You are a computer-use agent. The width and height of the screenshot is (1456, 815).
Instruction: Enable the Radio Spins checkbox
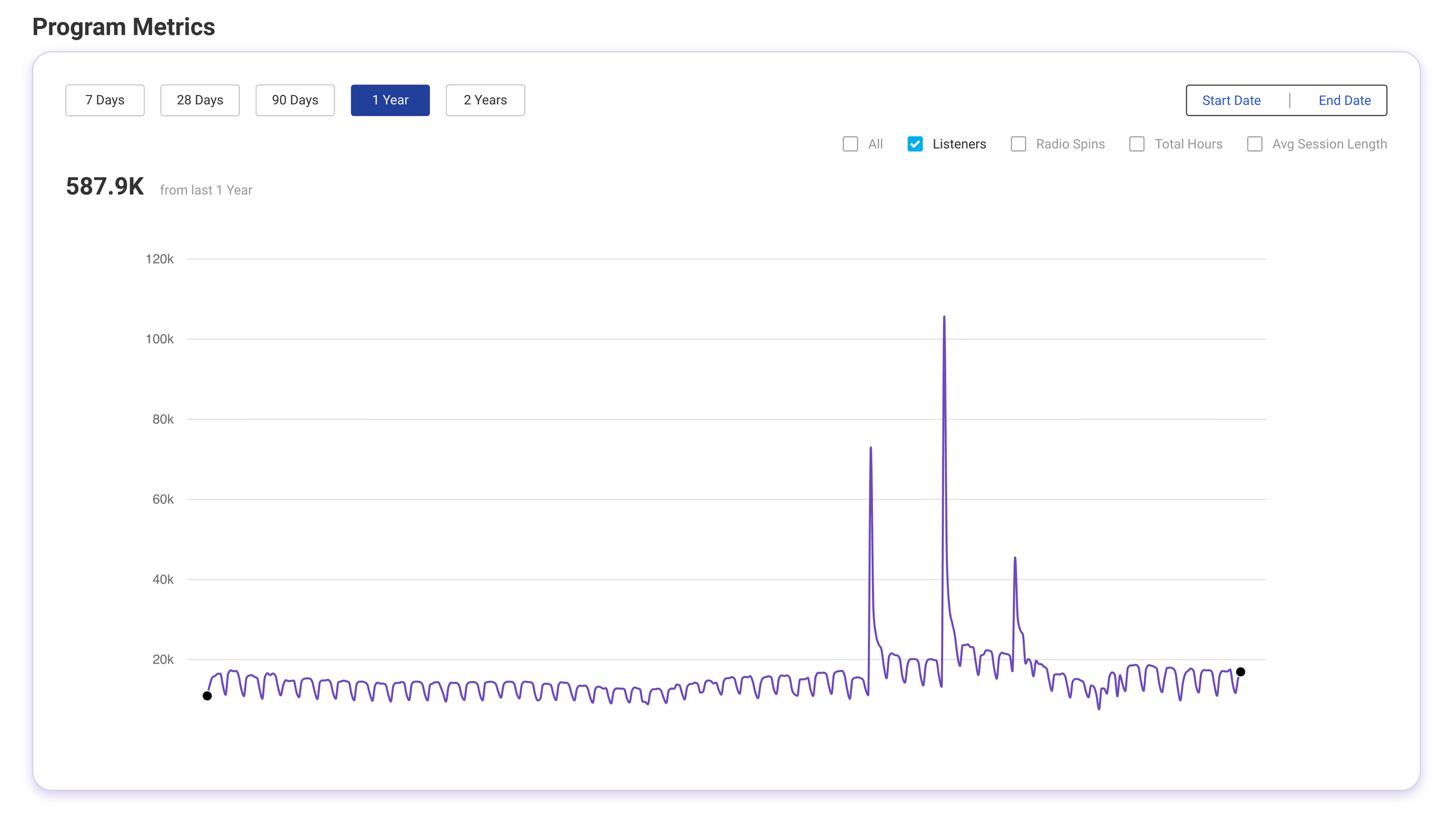pyautogui.click(x=1018, y=144)
